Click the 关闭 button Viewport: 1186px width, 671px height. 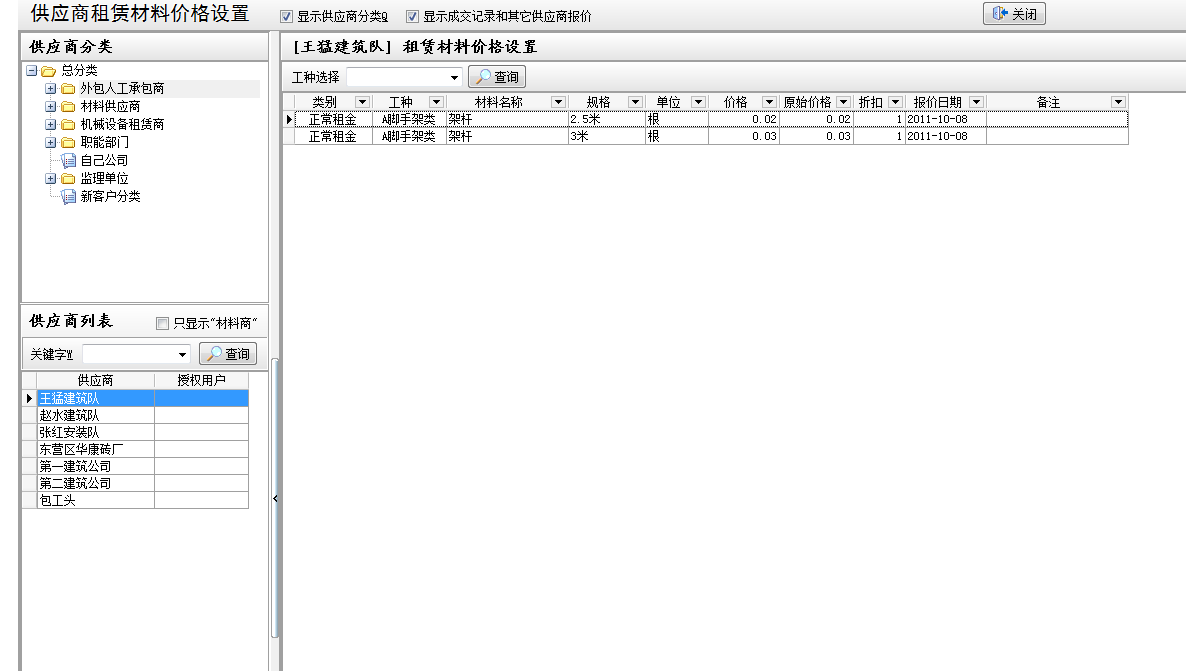point(1013,14)
